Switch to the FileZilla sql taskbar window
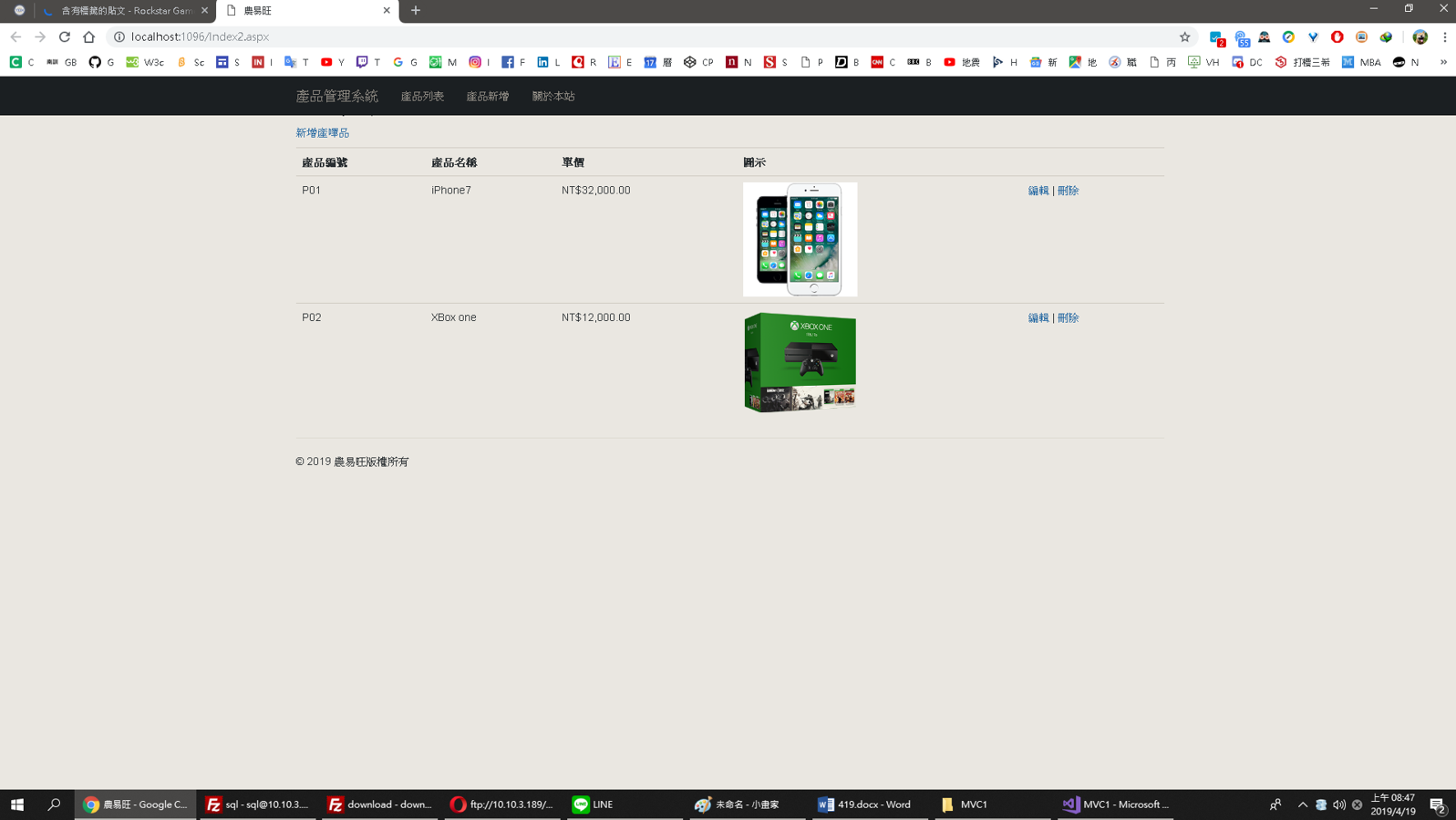The image size is (1456, 820). (258, 804)
